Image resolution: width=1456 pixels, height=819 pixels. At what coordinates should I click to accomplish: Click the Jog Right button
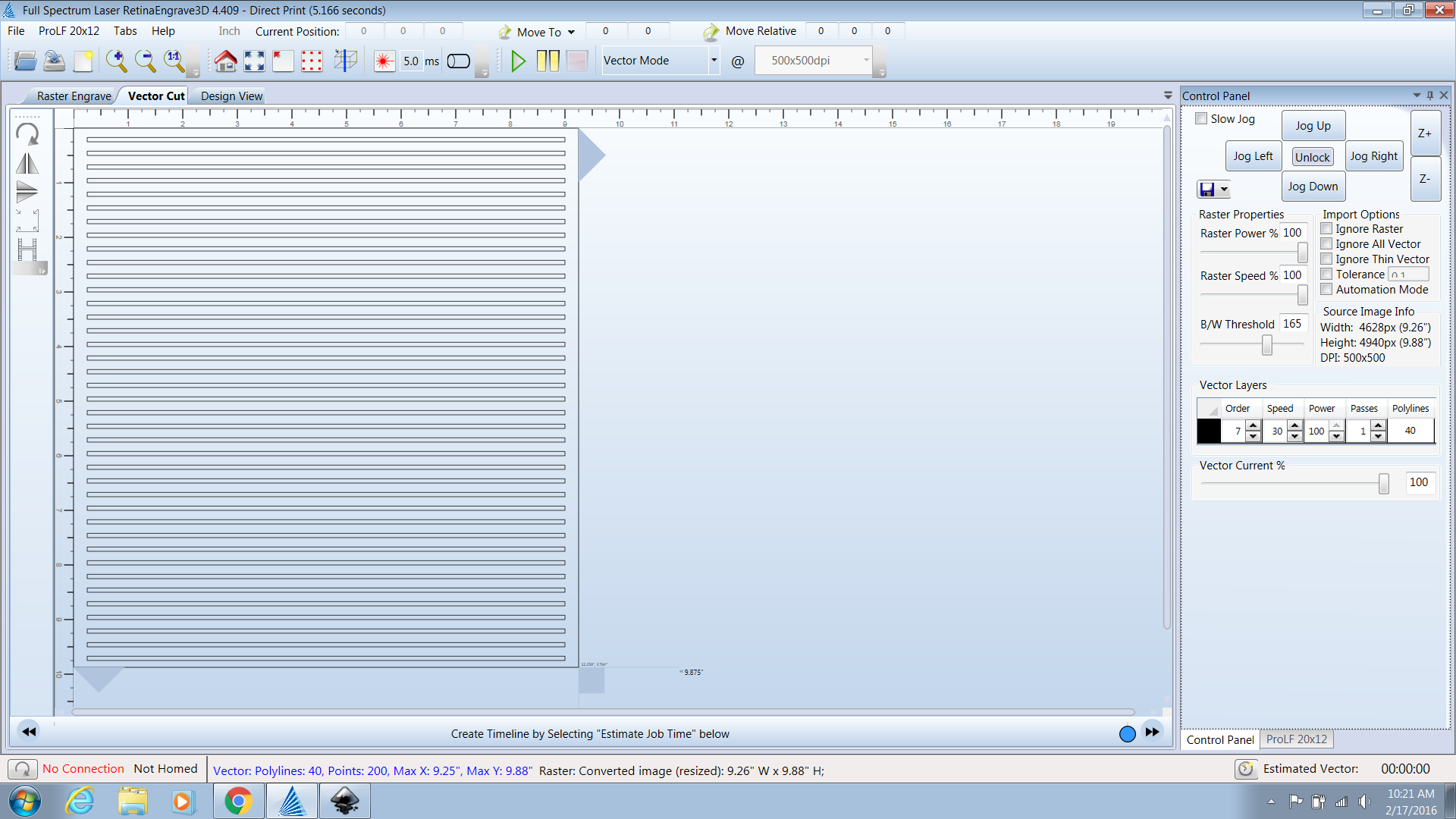1373,156
